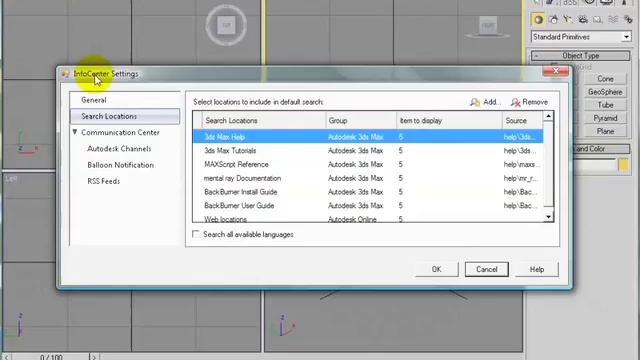Click the ViewCube in the front viewport
This screenshot has width=640, height=360.
[x=488, y=26]
